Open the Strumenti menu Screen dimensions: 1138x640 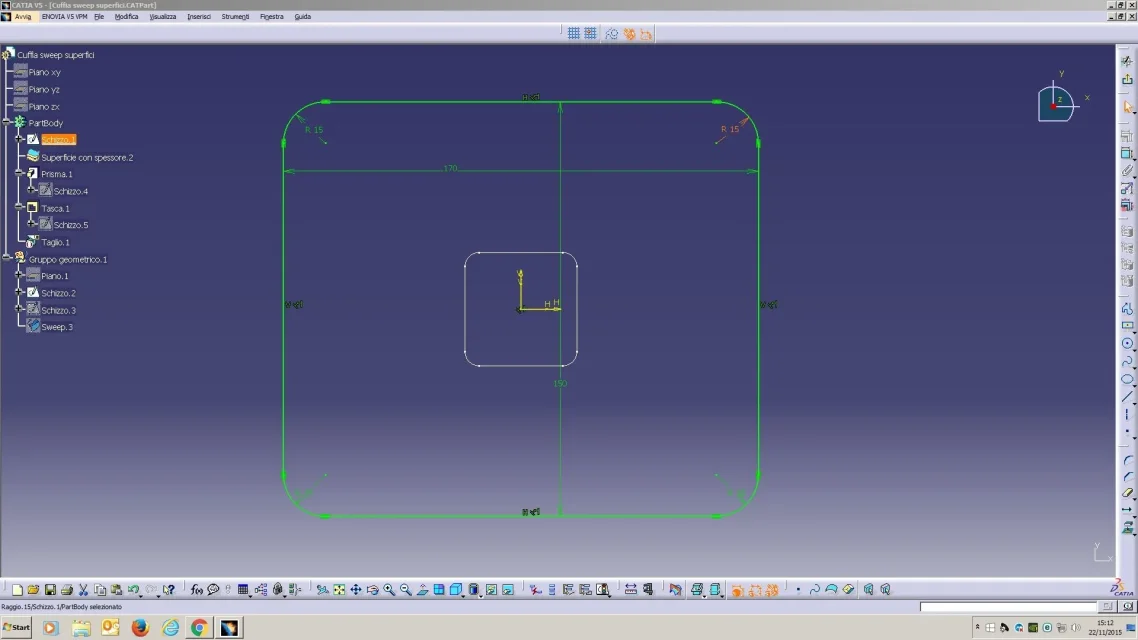point(235,17)
